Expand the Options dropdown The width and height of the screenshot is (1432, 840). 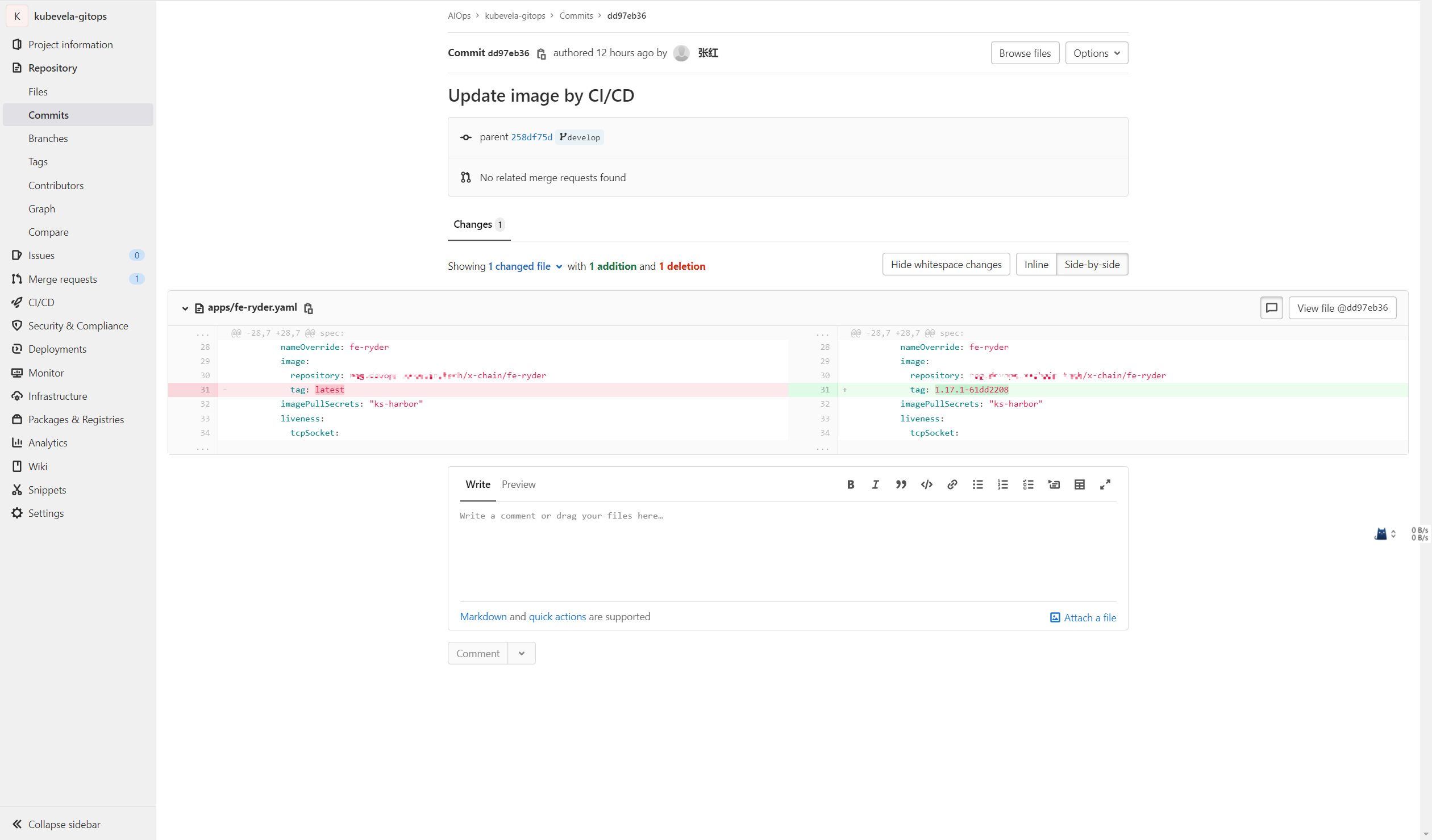pos(1096,52)
